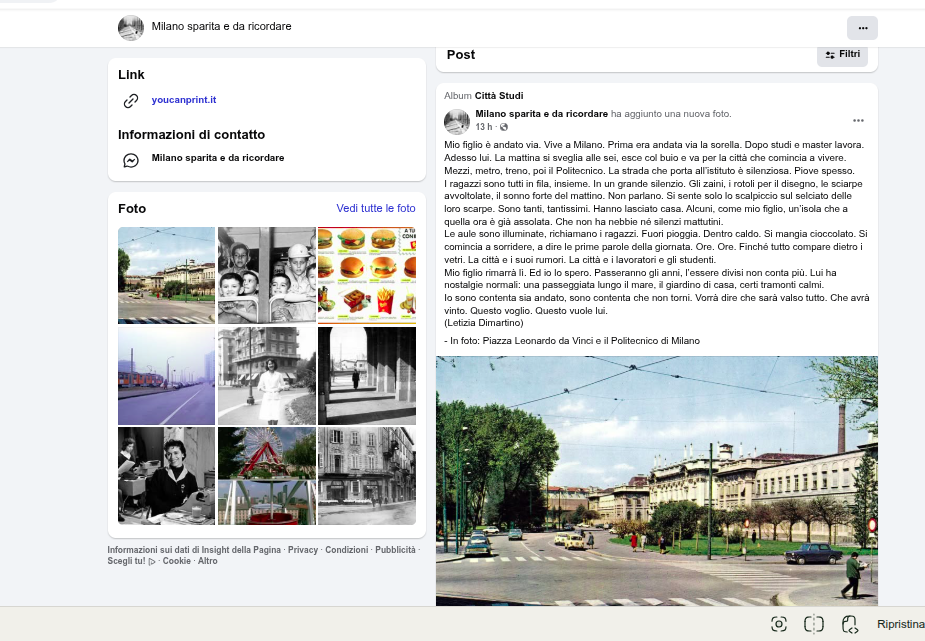The image size is (925, 641).
Task: Click the screenshot capture icon in bottom bar
Action: 779,624
